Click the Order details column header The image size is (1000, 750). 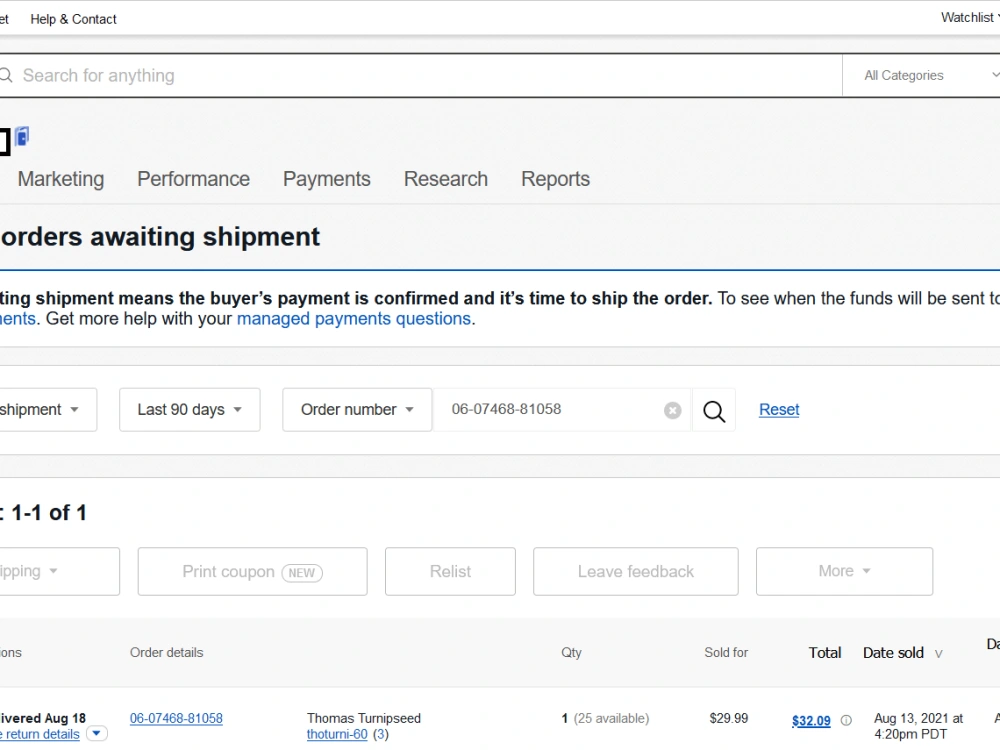[166, 652]
